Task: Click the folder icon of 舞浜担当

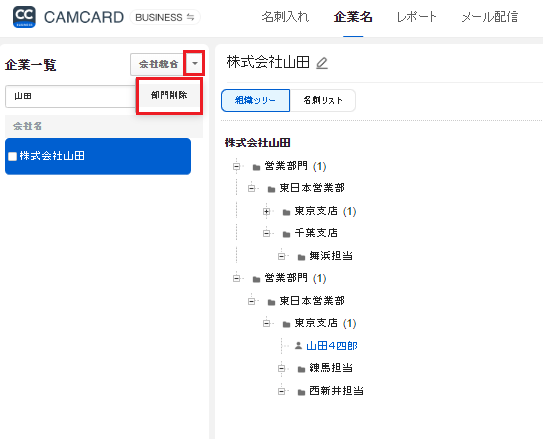Action: [x=301, y=257]
